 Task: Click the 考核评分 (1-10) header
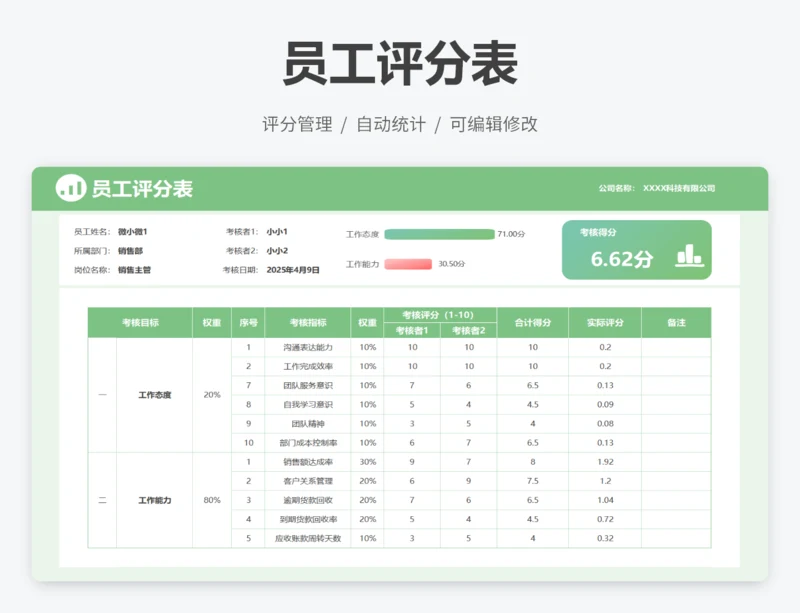click(438, 315)
